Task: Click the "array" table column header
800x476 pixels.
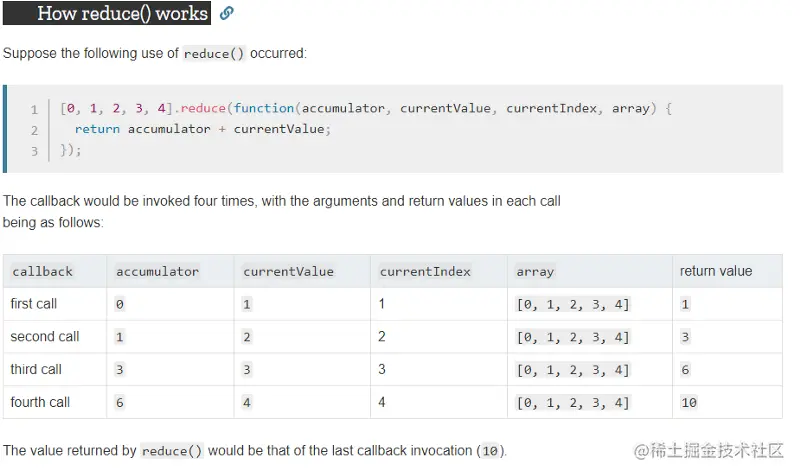Action: pyautogui.click(x=535, y=271)
